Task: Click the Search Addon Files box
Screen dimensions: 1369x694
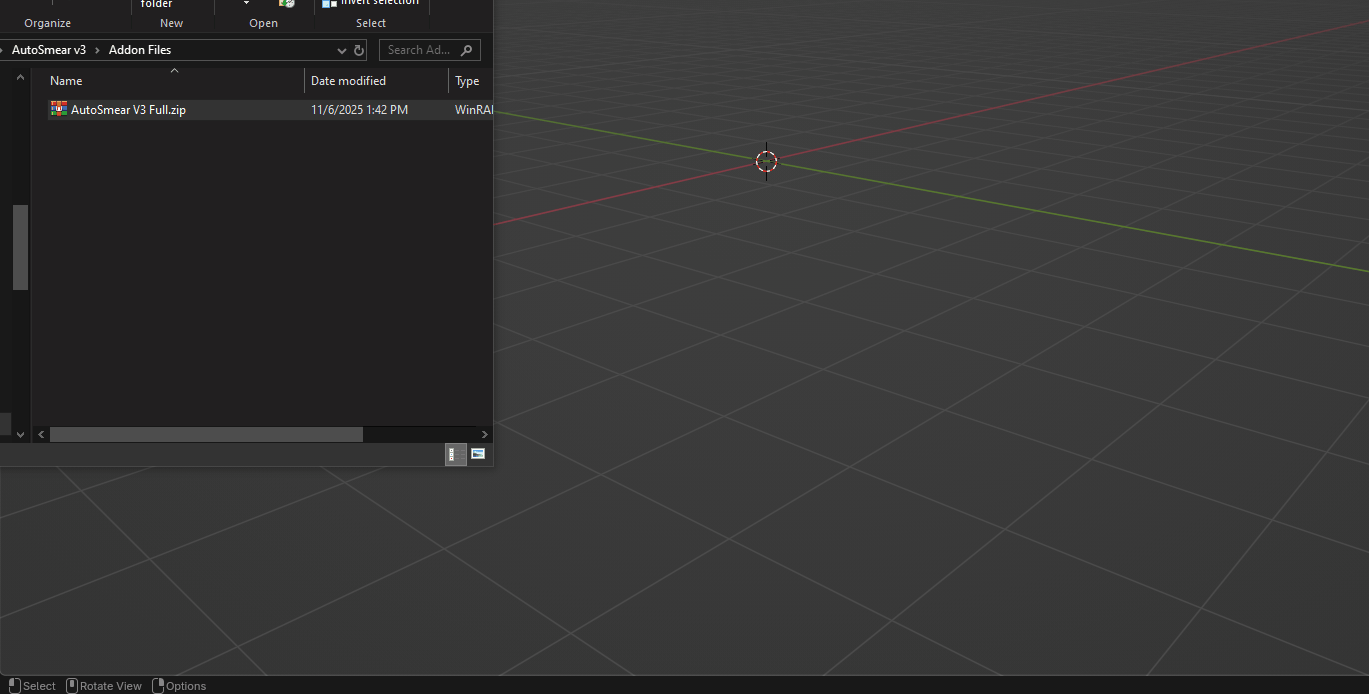Action: [430, 50]
